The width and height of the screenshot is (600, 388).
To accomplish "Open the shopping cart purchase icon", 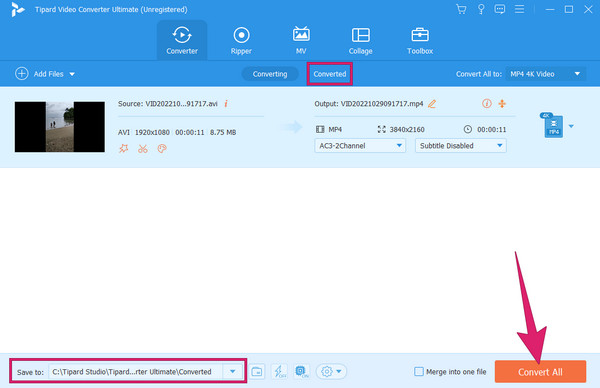I will pyautogui.click(x=461, y=9).
